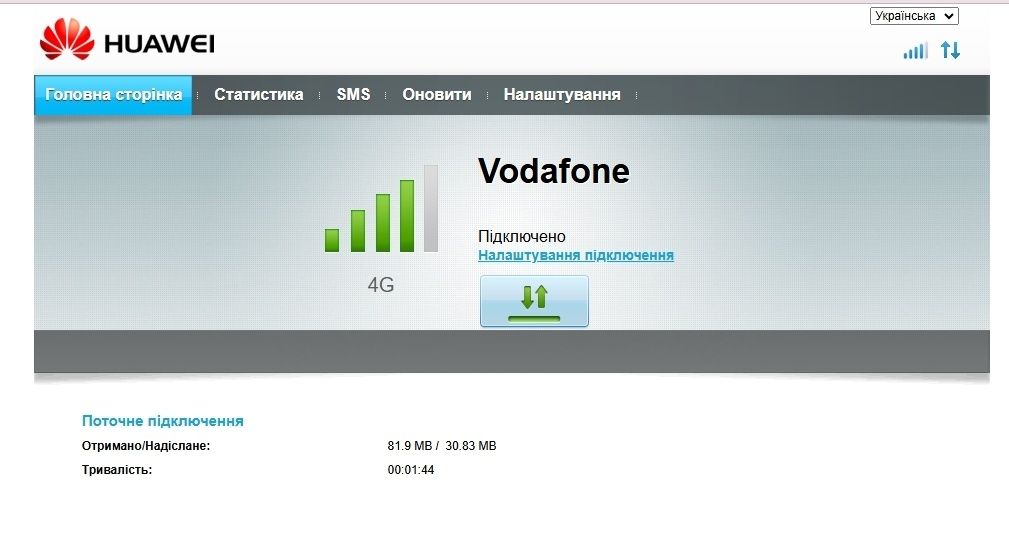The image size is (1009, 557).
Task: Click the Підключено status text
Action: click(522, 237)
